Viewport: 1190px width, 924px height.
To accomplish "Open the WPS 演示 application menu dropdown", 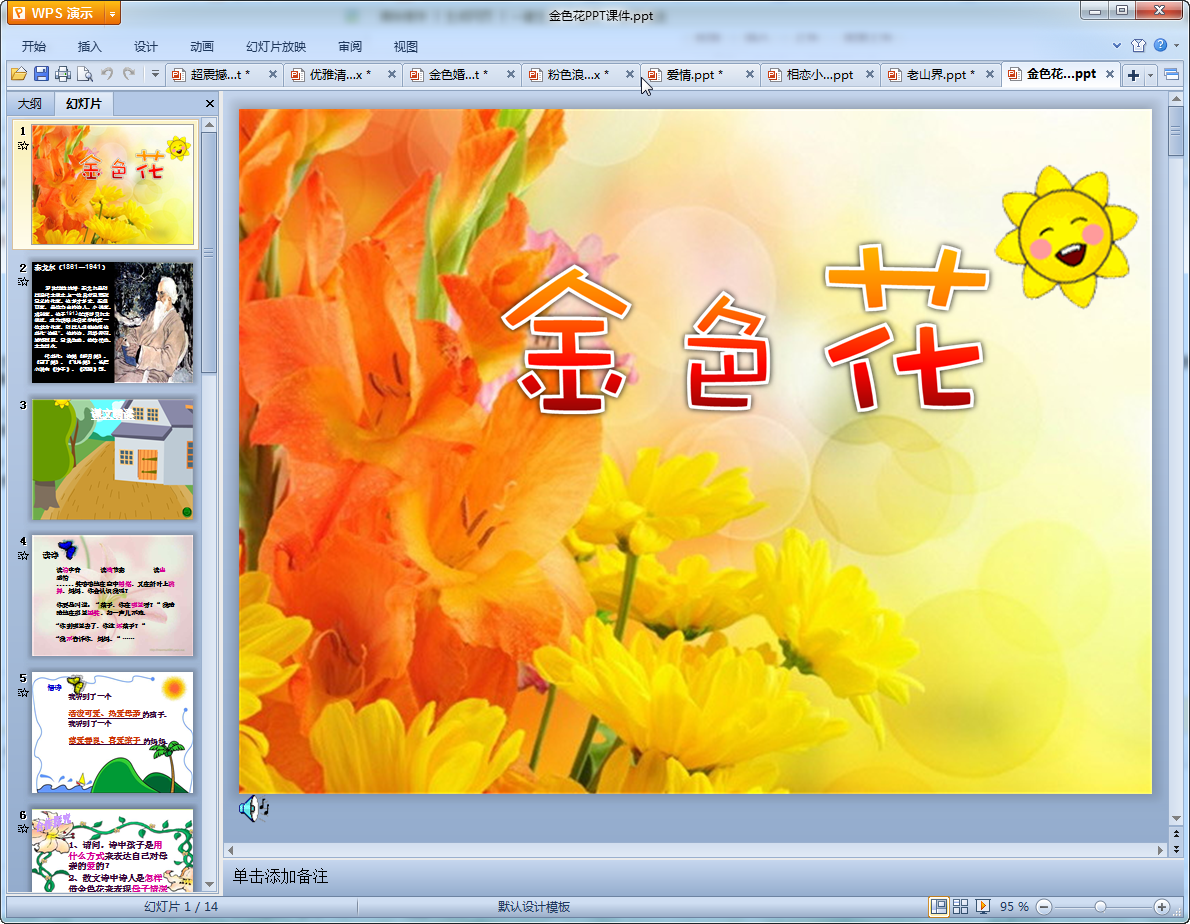I will click(x=112, y=14).
